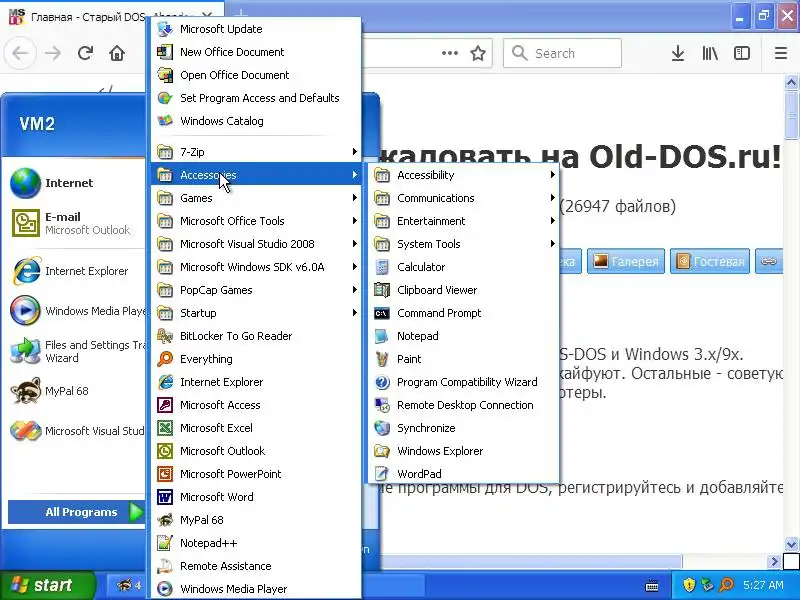Image resolution: width=800 pixels, height=600 pixels.
Task: Open pinned Internet item in Start menu
Action: click(x=77, y=183)
